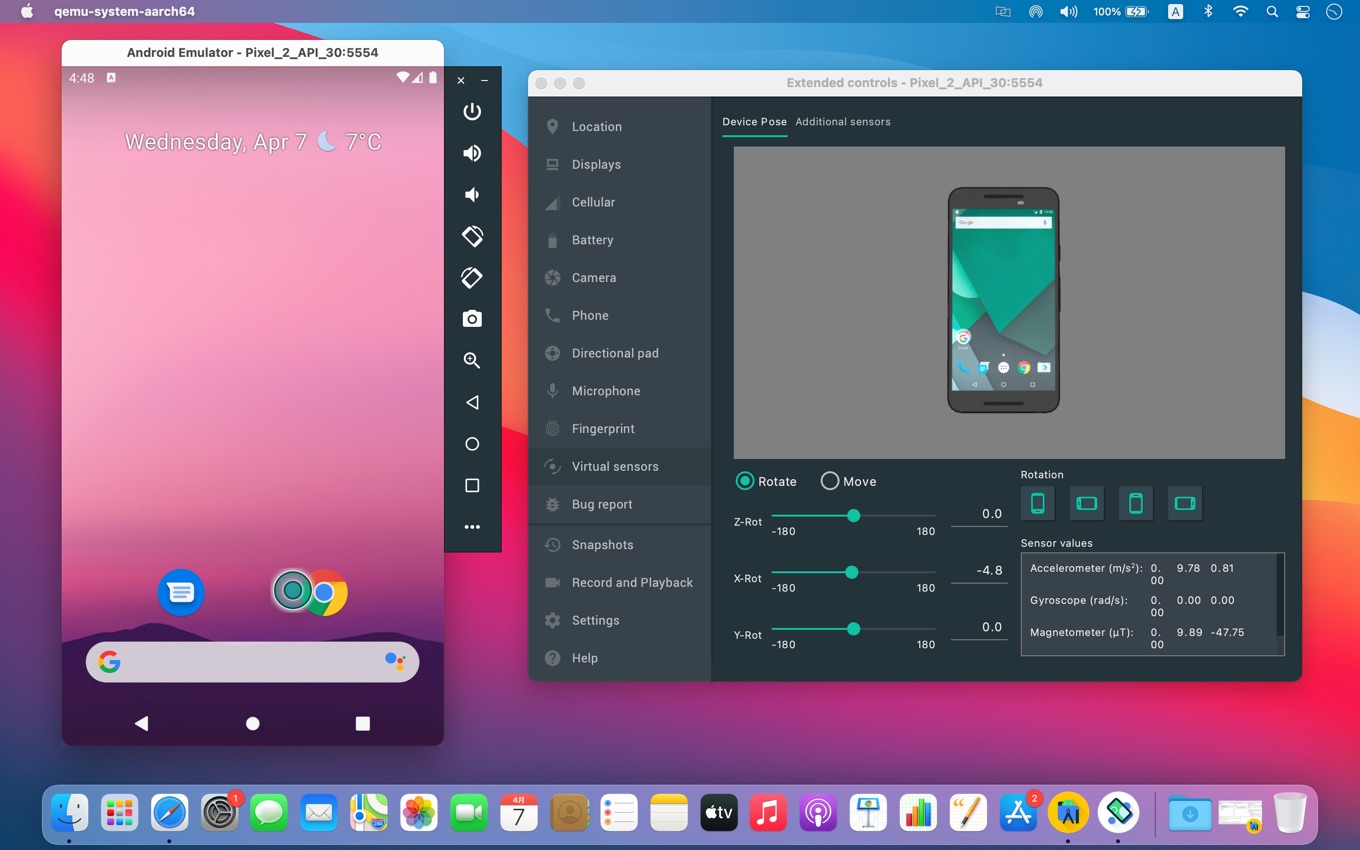Switch to the Additional sensors tab
The height and width of the screenshot is (850, 1360).
click(842, 122)
